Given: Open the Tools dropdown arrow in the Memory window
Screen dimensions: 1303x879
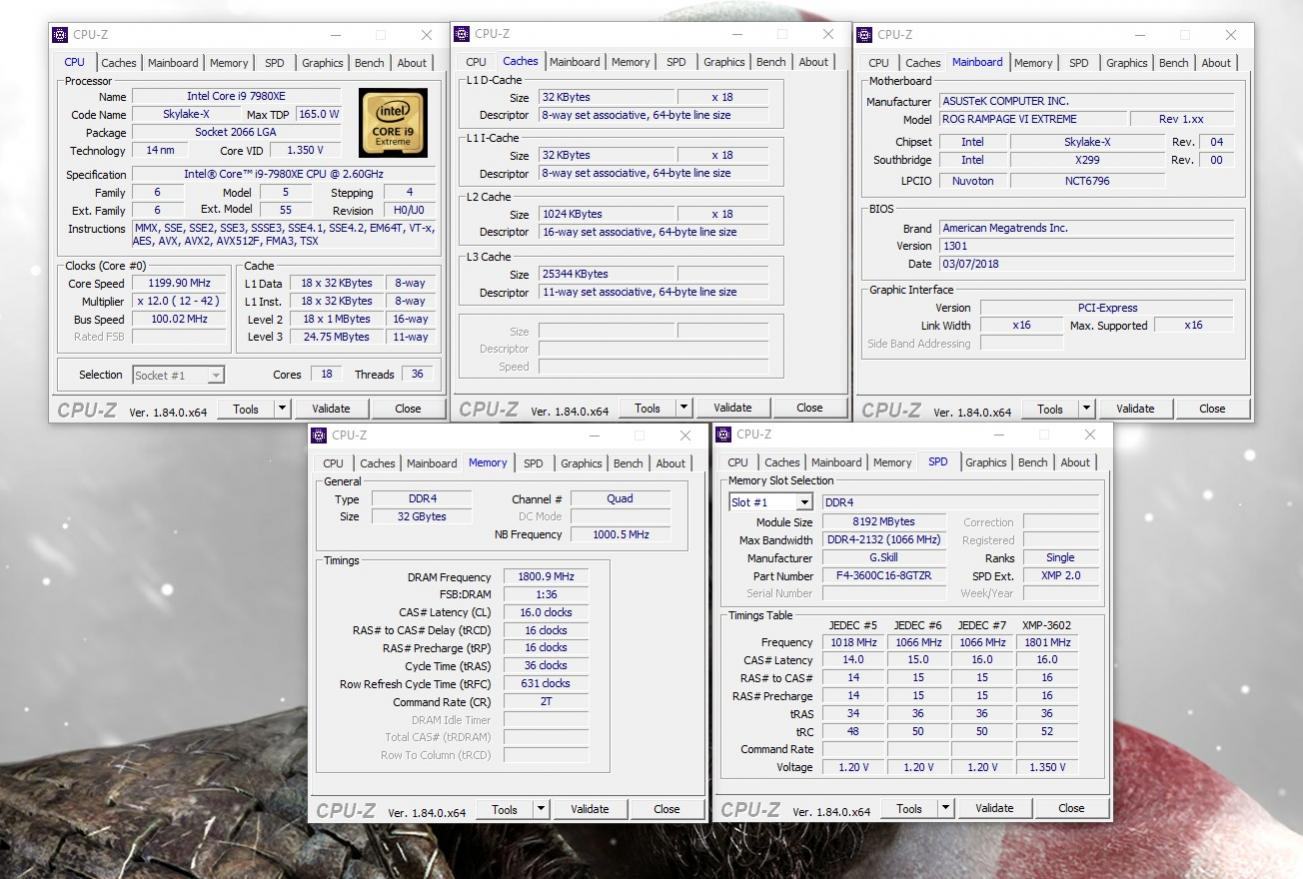Looking at the screenshot, I should click(x=541, y=809).
